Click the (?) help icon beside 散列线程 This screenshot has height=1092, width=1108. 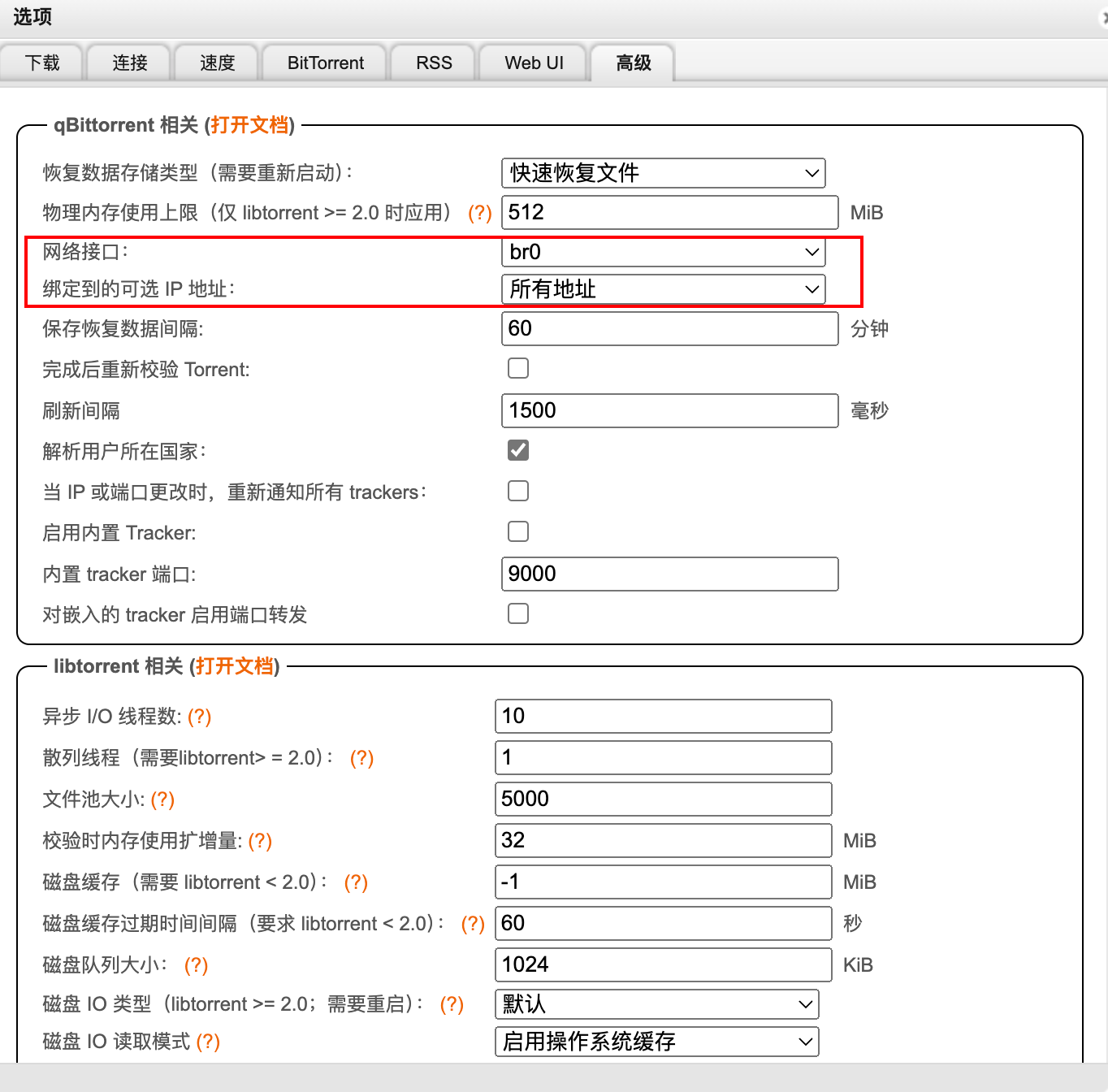(361, 758)
